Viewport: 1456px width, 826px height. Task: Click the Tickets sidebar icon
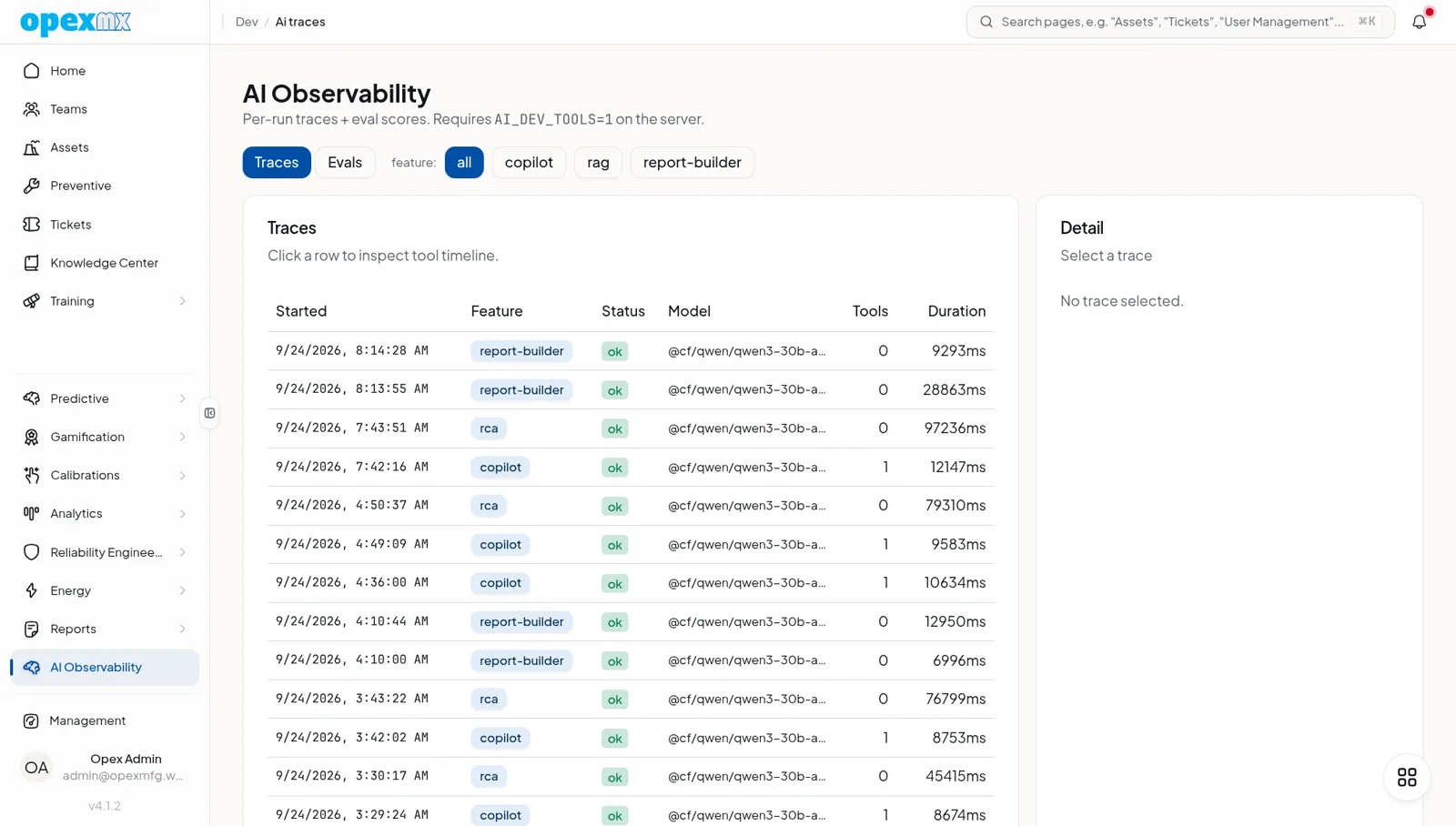pos(32,224)
